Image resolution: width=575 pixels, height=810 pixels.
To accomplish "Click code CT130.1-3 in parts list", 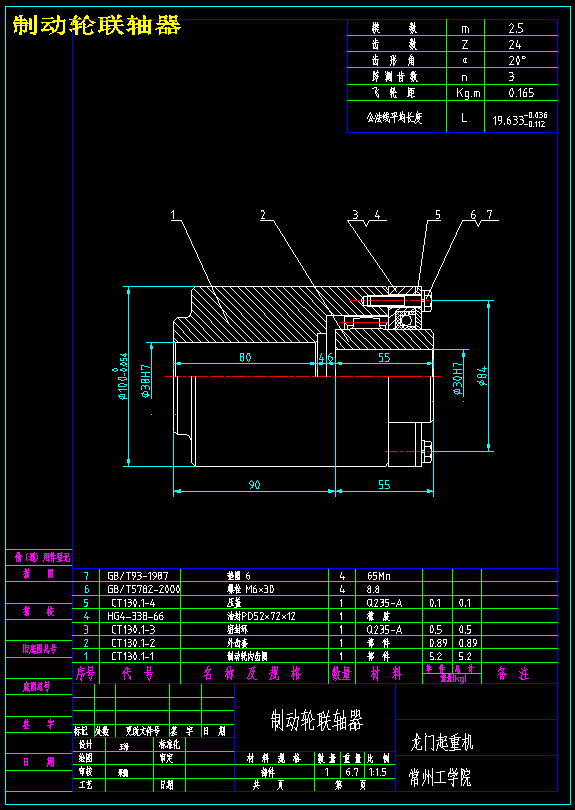I will [x=133, y=629].
